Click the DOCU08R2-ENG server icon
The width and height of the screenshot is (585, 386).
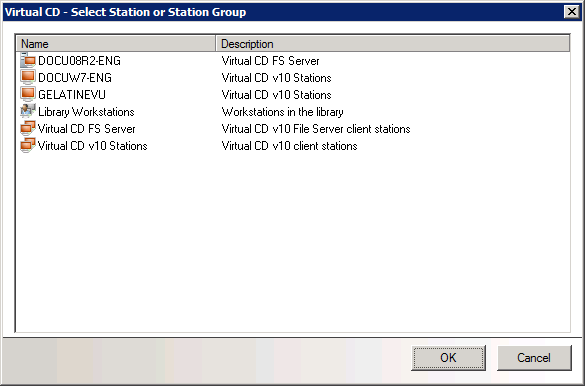[28, 60]
